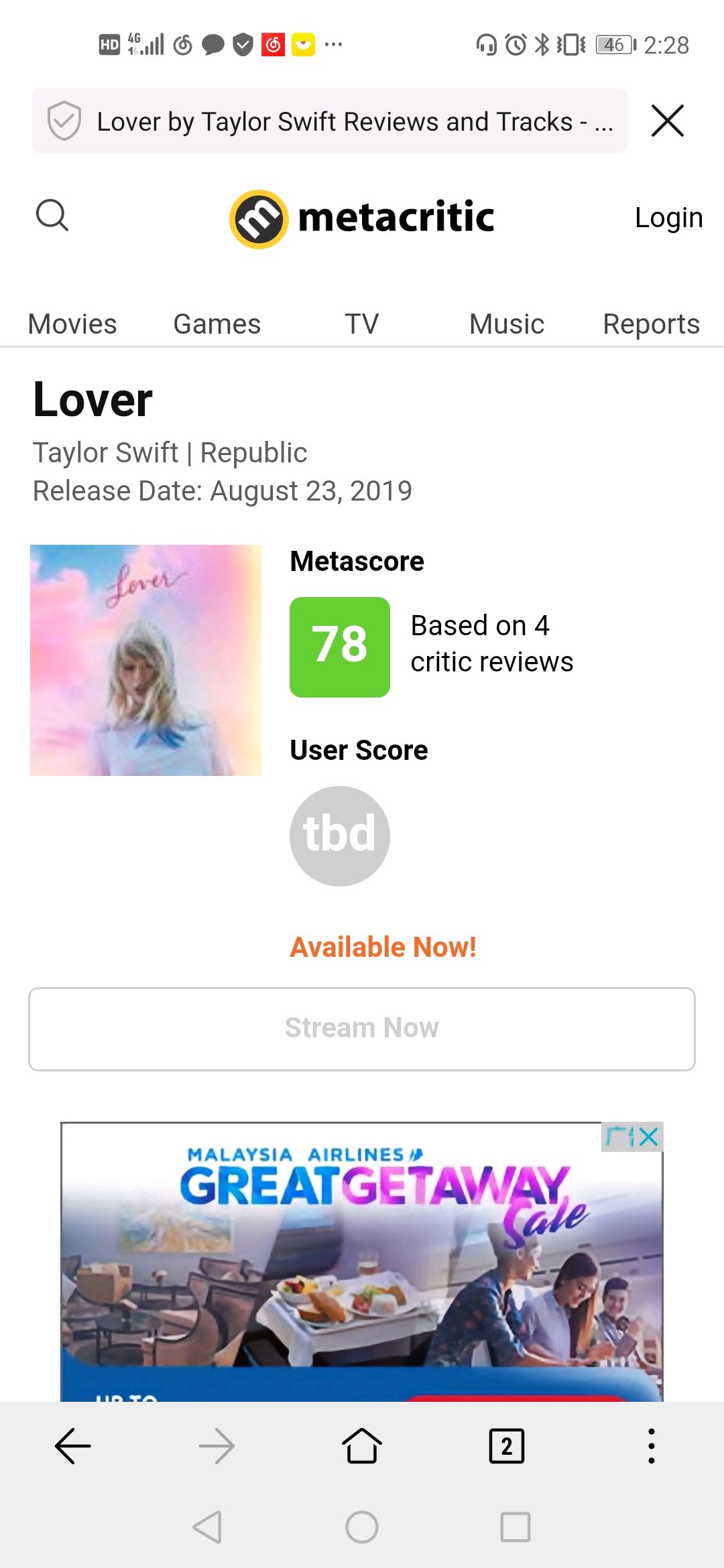The width and height of the screenshot is (724, 1568).
Task: Switch to the Movies tab
Action: pos(72,324)
